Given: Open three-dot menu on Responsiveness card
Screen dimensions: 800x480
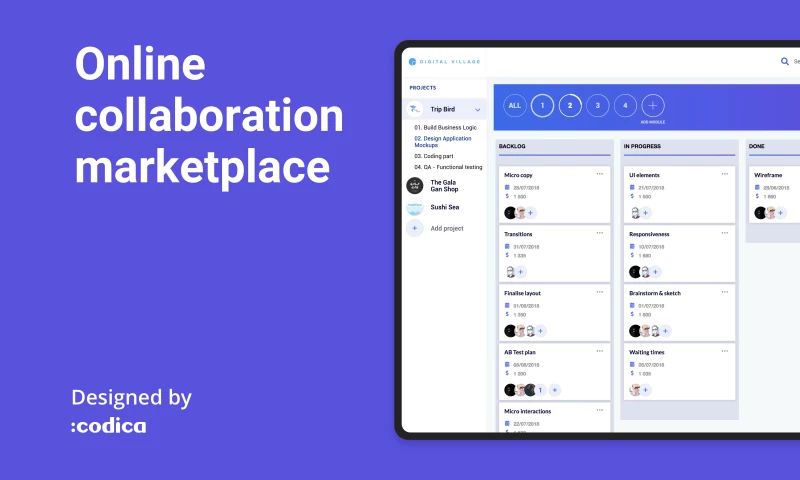Looking at the screenshot, I should [x=724, y=233].
